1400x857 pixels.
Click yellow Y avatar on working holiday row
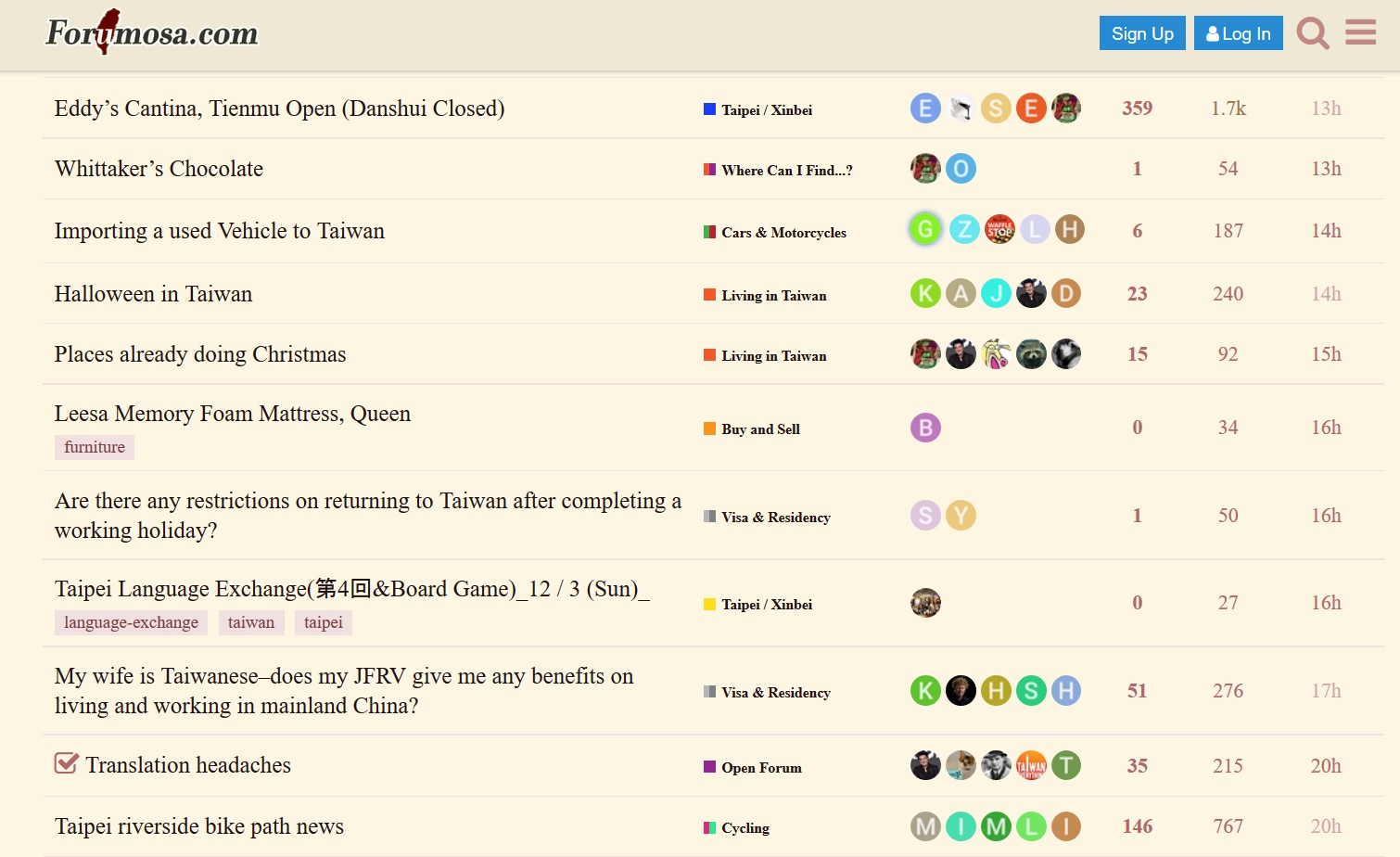click(x=961, y=516)
